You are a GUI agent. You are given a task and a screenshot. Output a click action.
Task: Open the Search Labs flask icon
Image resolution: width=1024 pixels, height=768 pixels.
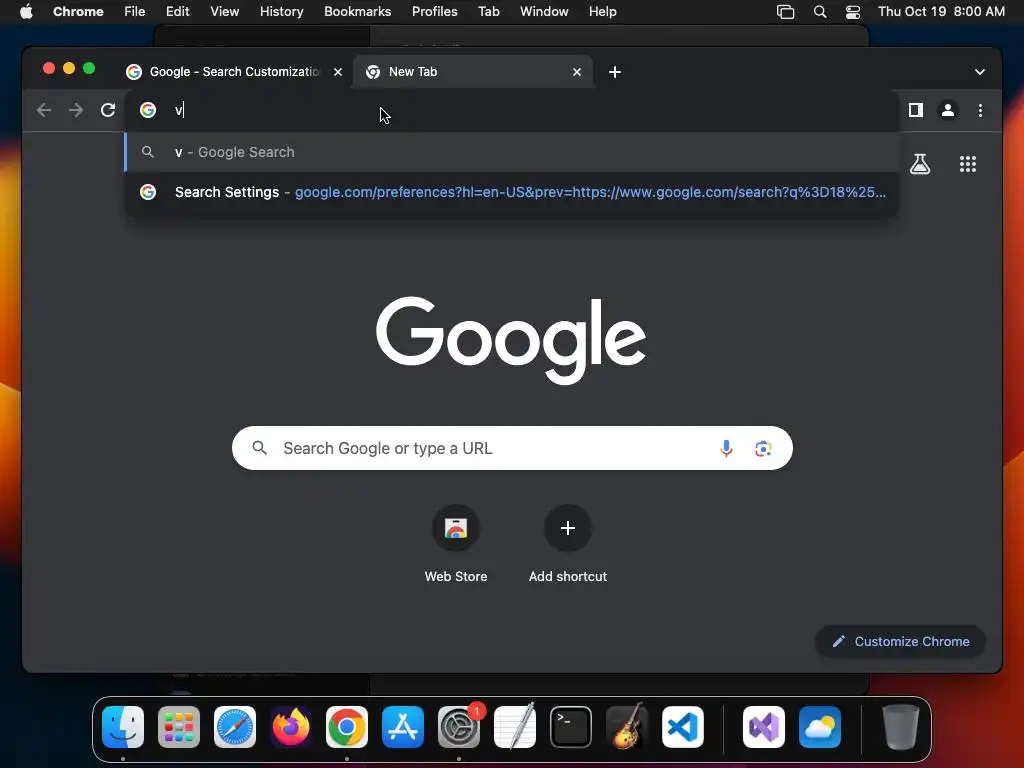[920, 164]
